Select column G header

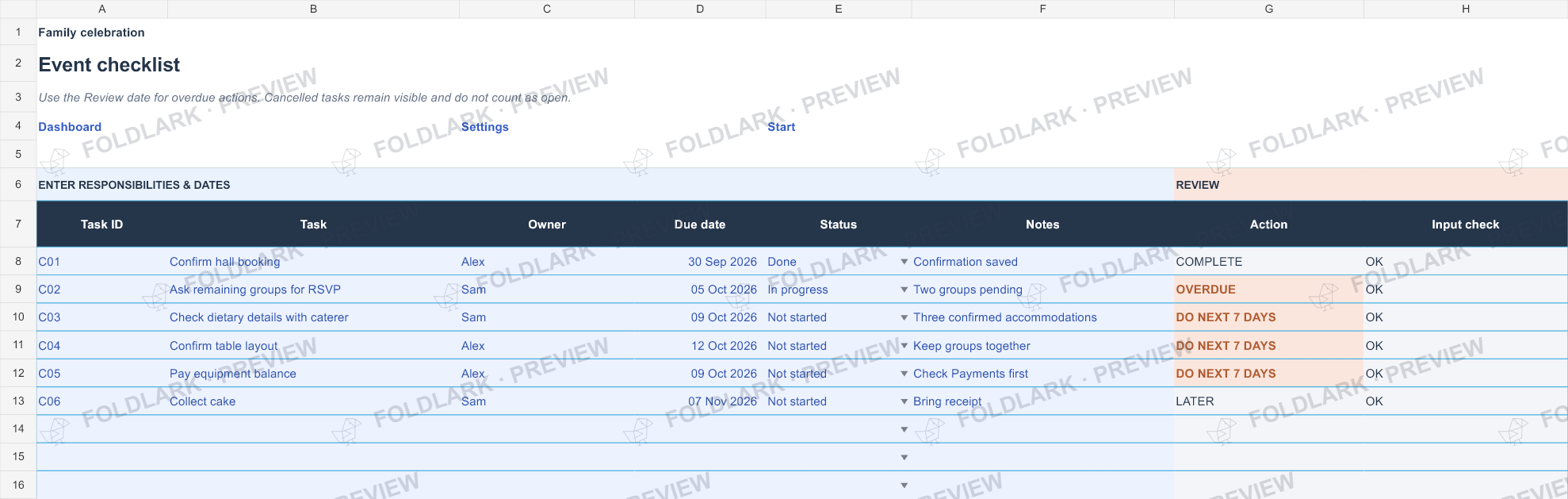pos(1269,9)
